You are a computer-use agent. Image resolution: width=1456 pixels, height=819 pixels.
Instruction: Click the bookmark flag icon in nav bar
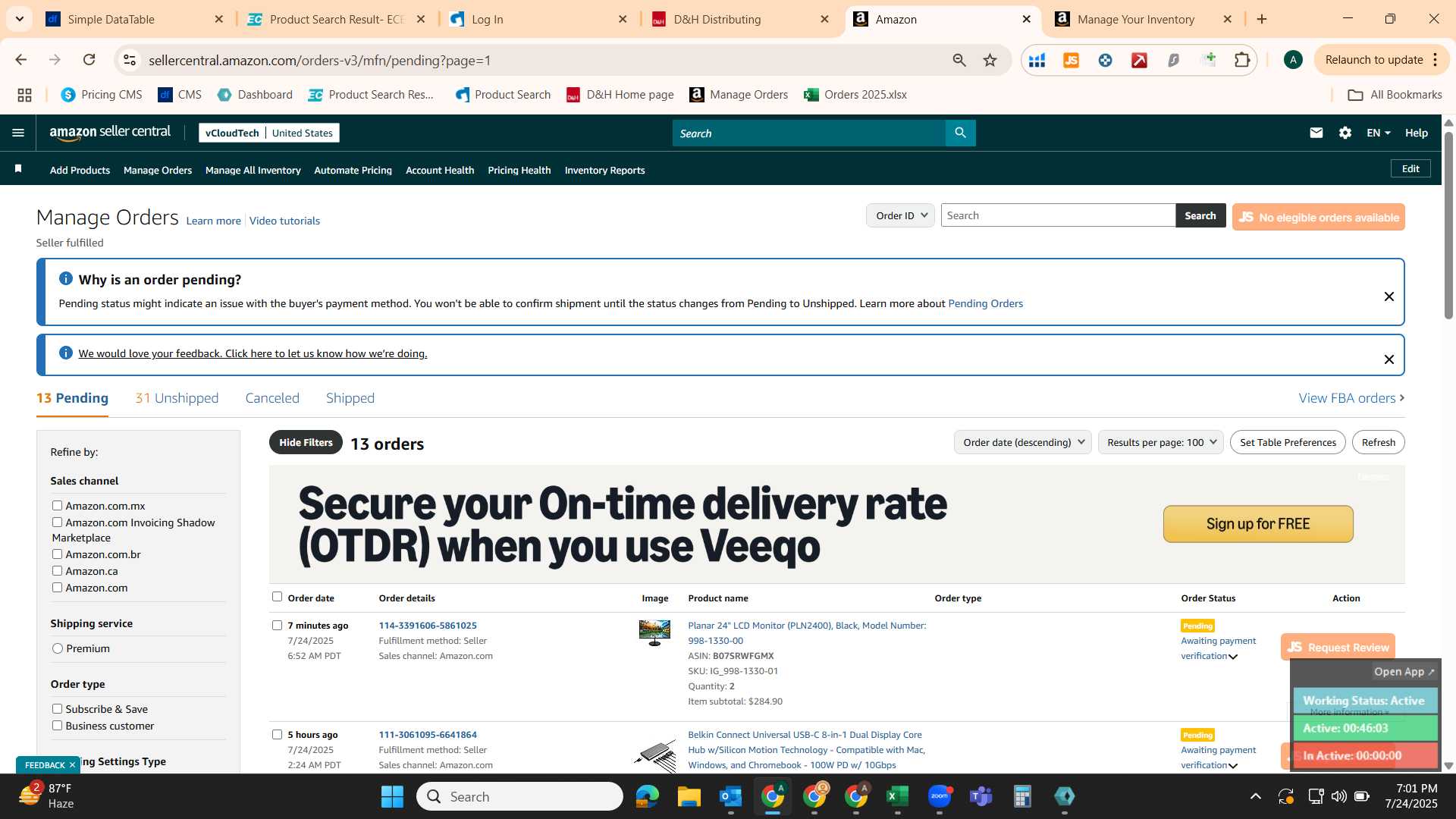pos(18,169)
